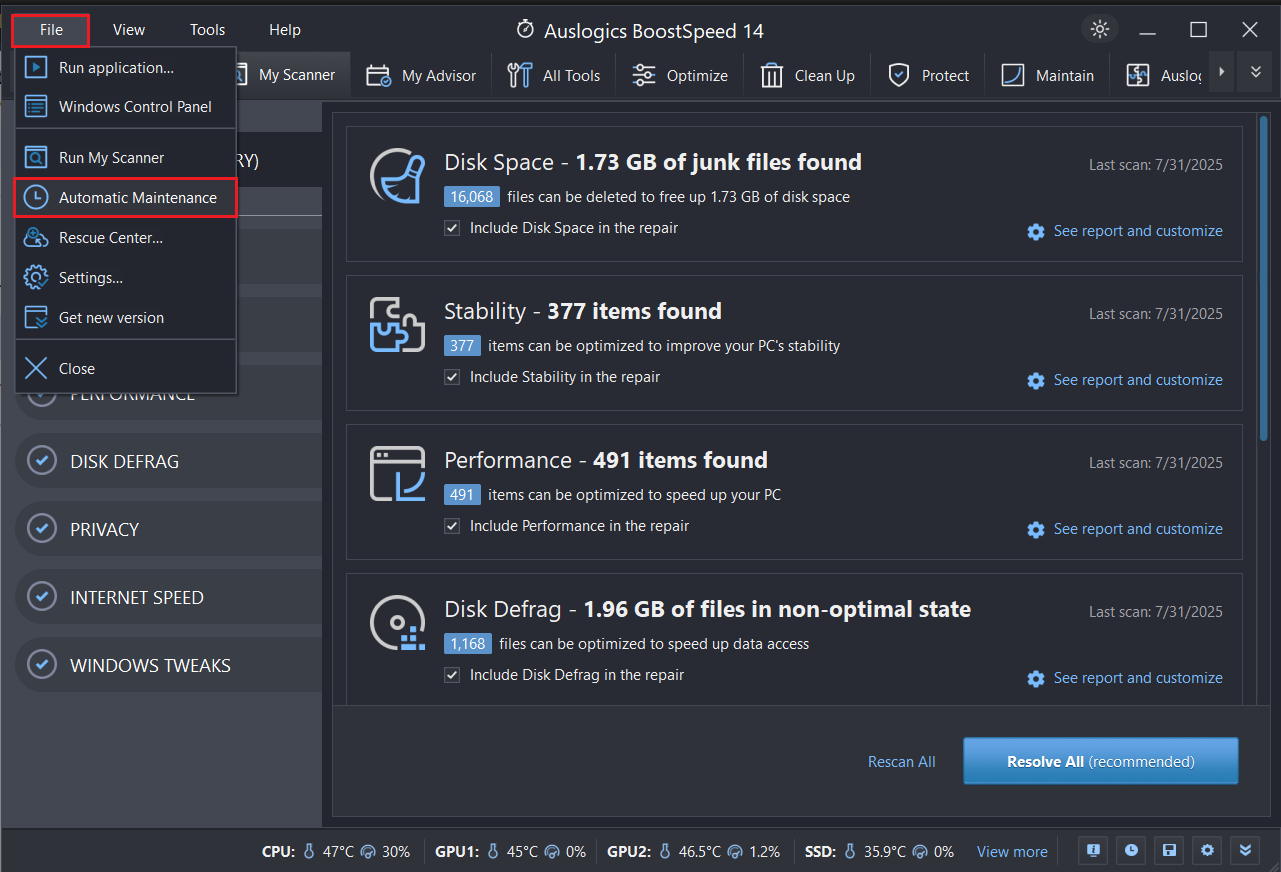
Task: Open the Tools menu
Action: (x=206, y=29)
